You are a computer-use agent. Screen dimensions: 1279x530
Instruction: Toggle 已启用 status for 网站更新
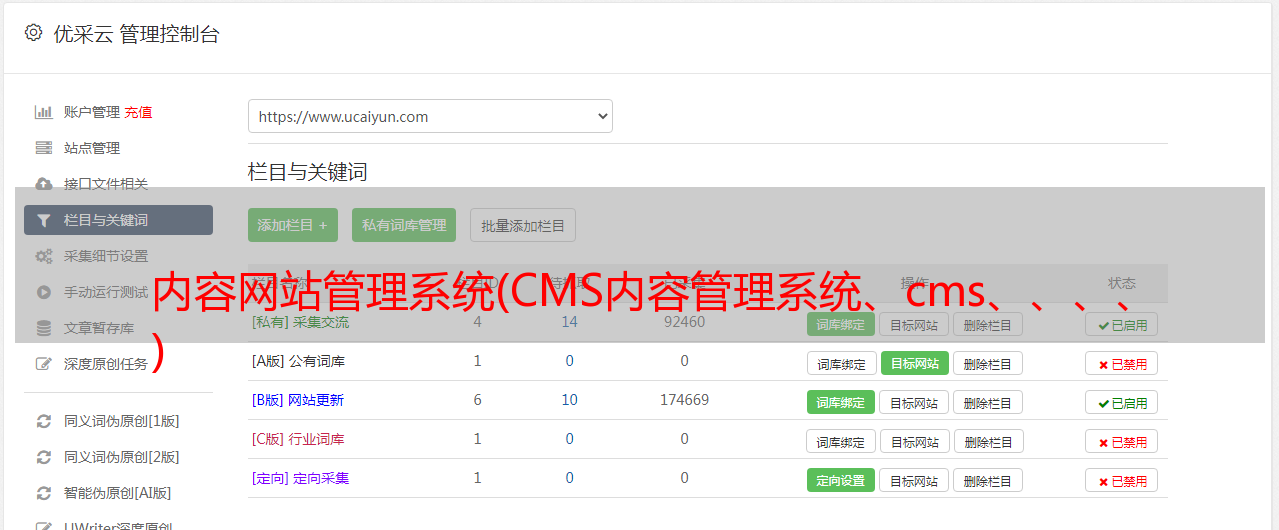click(x=1122, y=402)
